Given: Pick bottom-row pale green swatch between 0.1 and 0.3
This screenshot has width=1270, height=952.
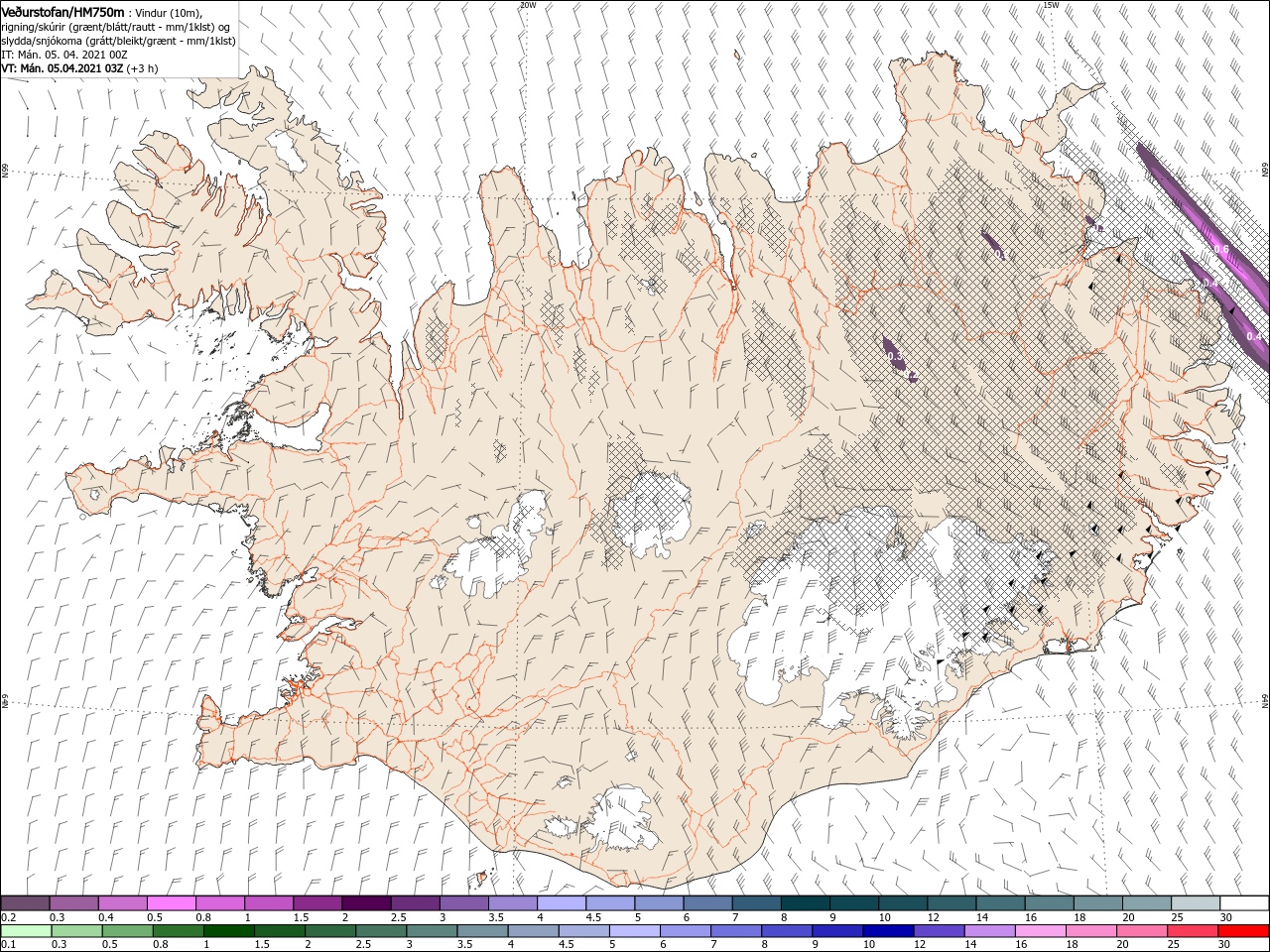Looking at the screenshot, I should coord(26,931).
